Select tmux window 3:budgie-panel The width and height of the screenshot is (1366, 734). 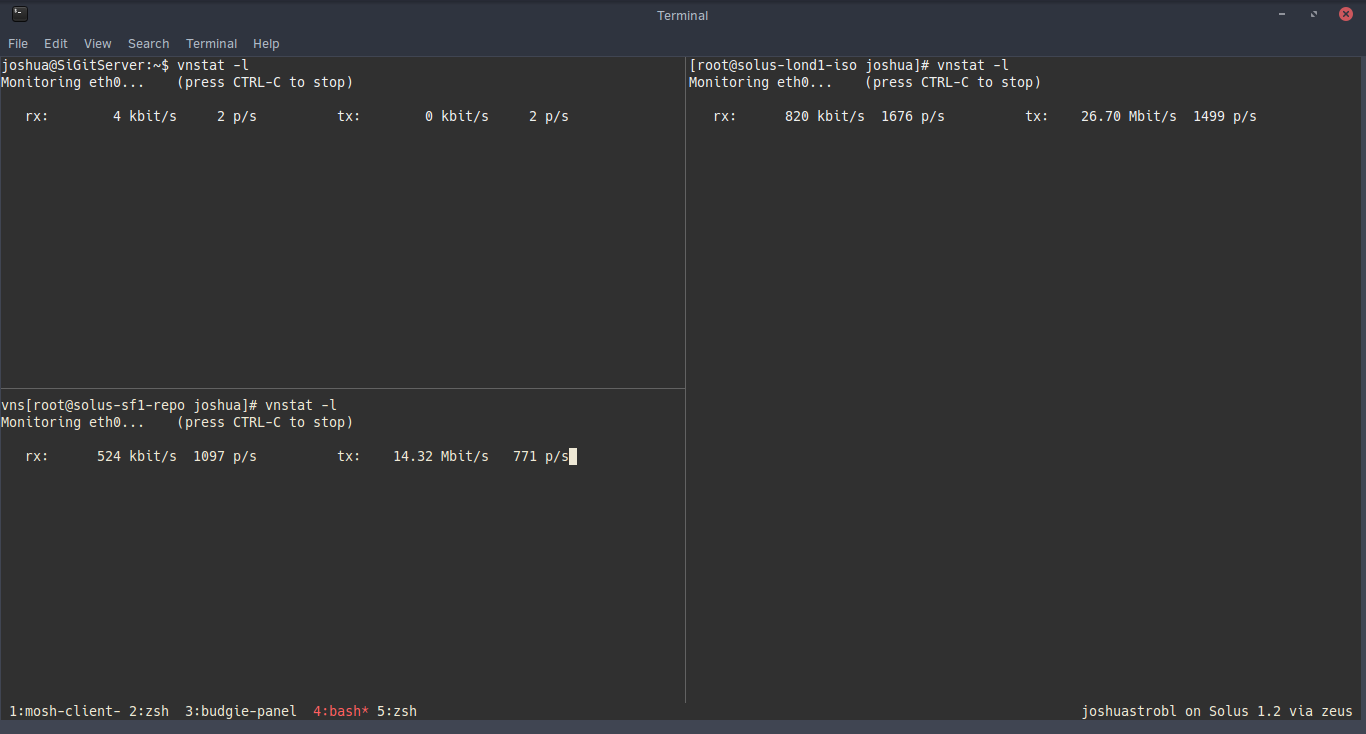pyautogui.click(x=241, y=711)
